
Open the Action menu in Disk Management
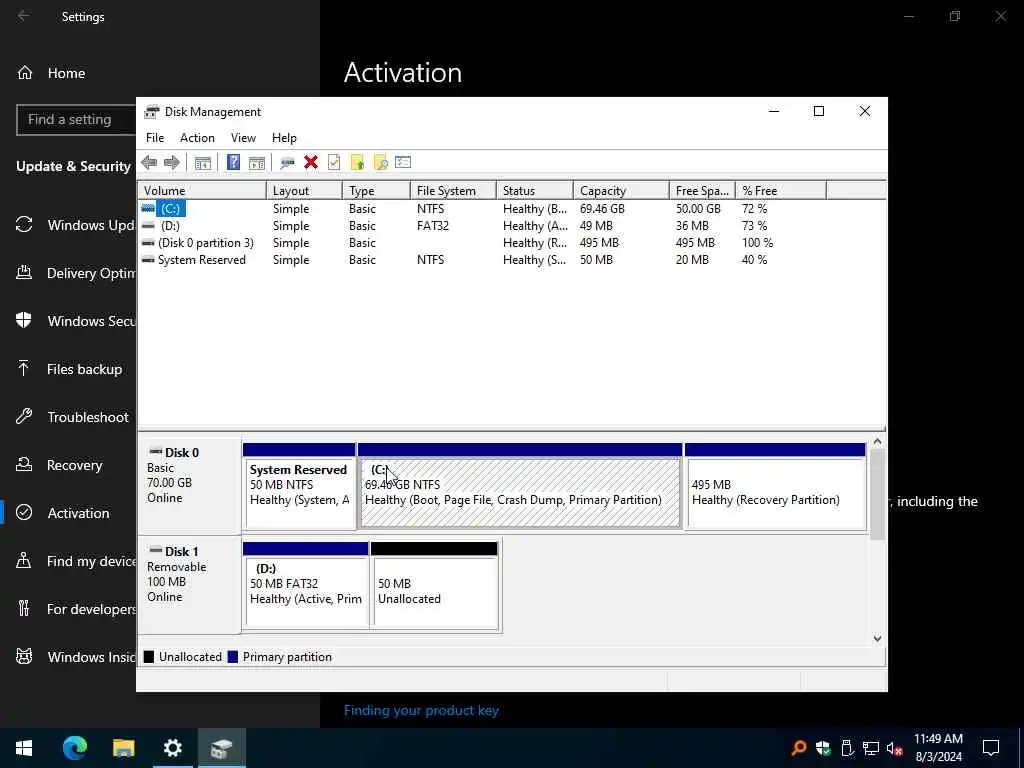coord(197,138)
